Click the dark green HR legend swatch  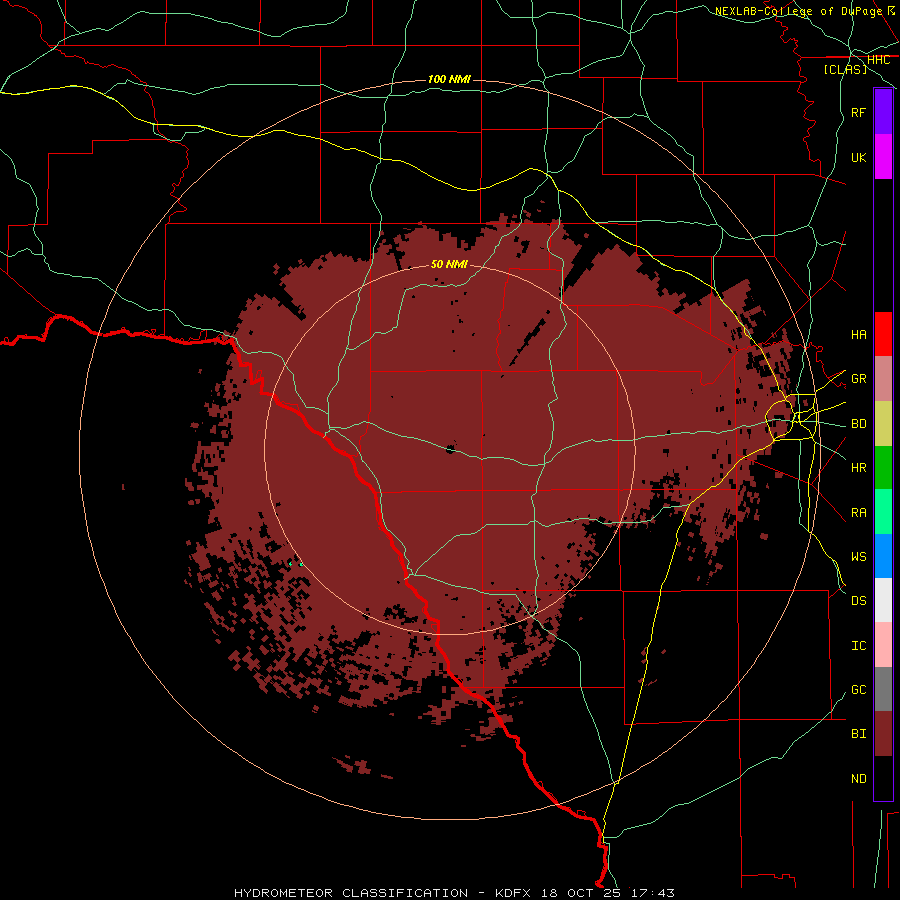click(x=883, y=467)
